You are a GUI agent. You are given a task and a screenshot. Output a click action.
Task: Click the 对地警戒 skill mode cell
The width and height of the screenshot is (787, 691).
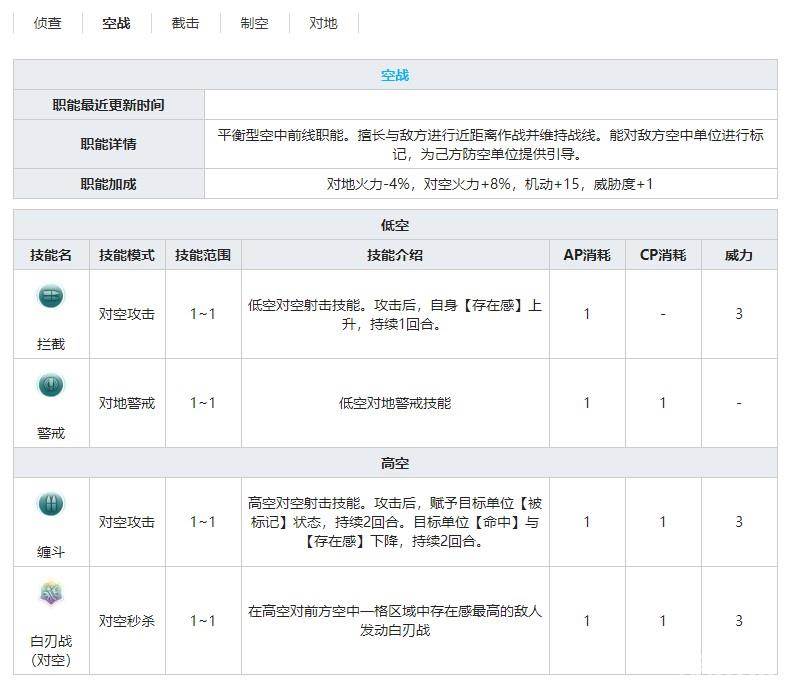127,403
